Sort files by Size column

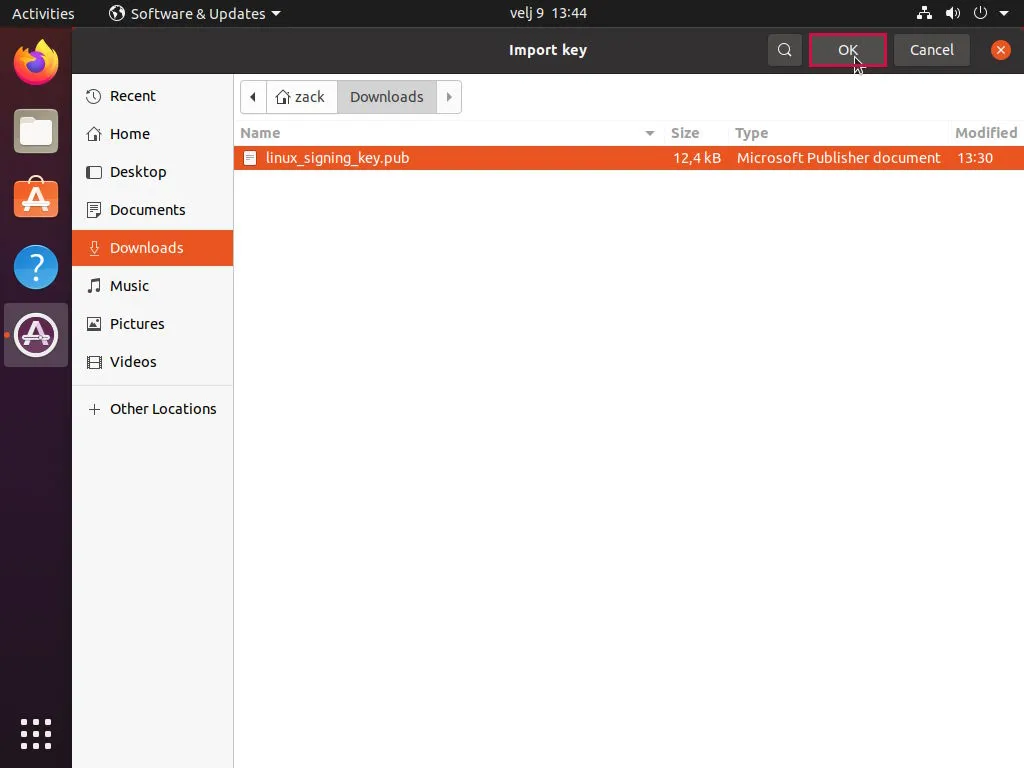pyautogui.click(x=696, y=133)
